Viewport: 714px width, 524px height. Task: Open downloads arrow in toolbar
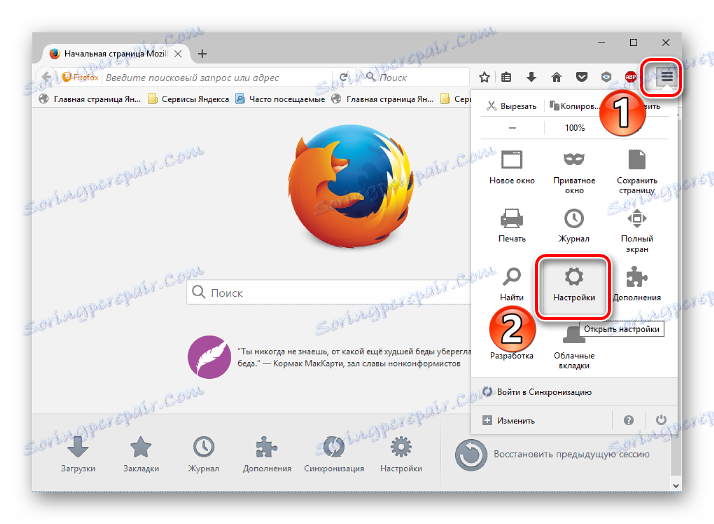pyautogui.click(x=531, y=77)
